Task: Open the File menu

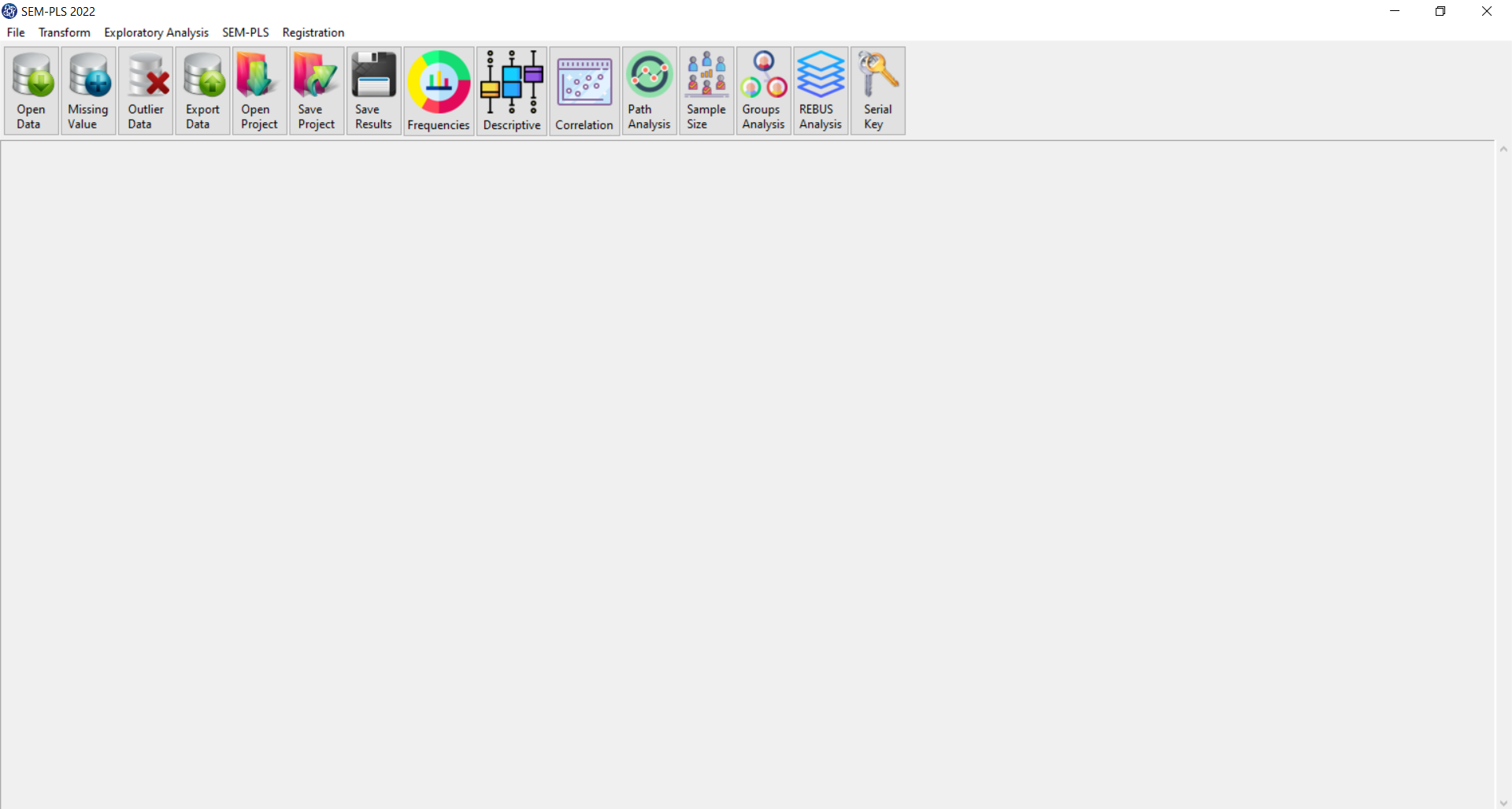Action: click(16, 32)
